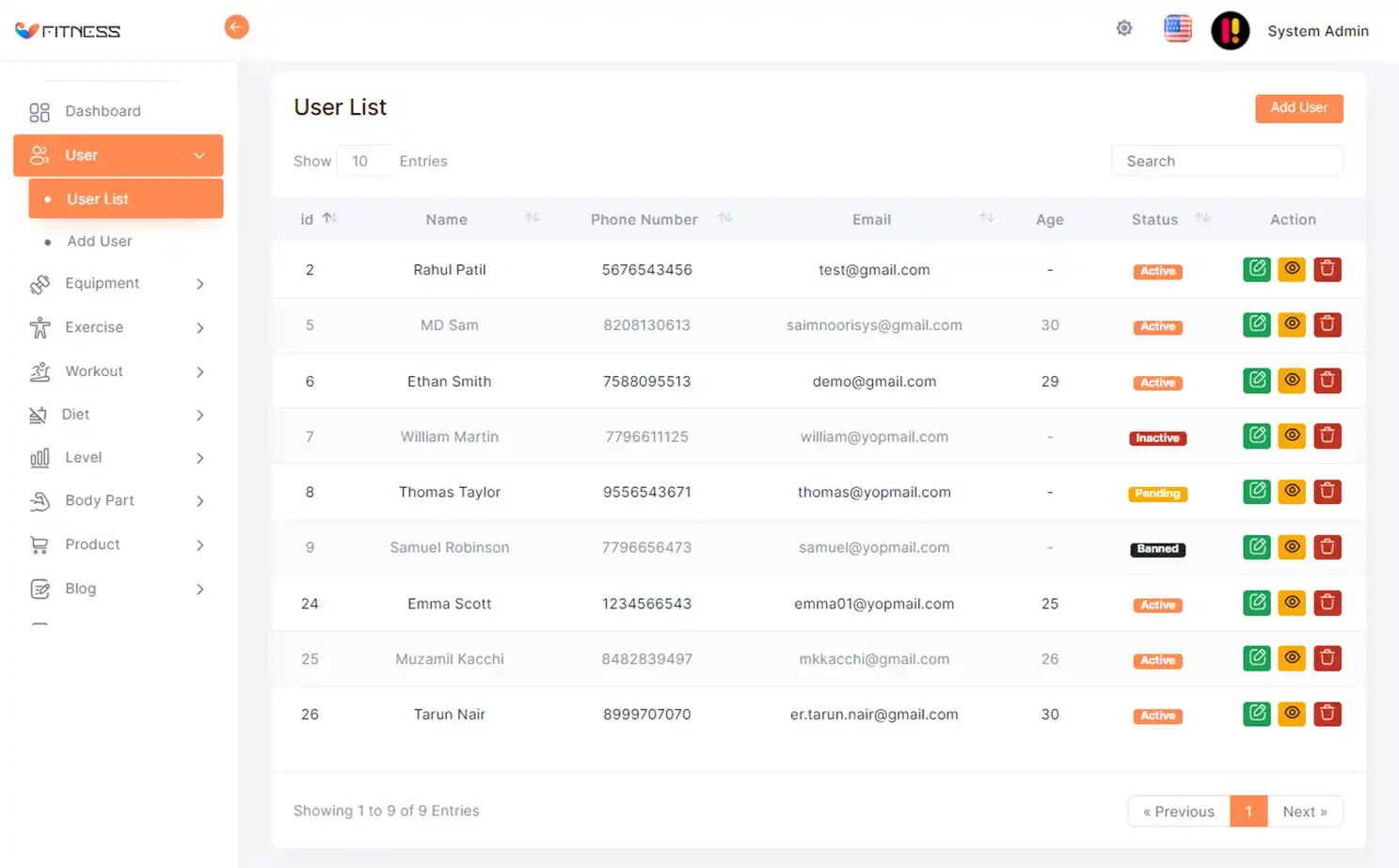The height and width of the screenshot is (868, 1399).
Task: Open the Dashboard page from sidebar
Action: click(103, 111)
